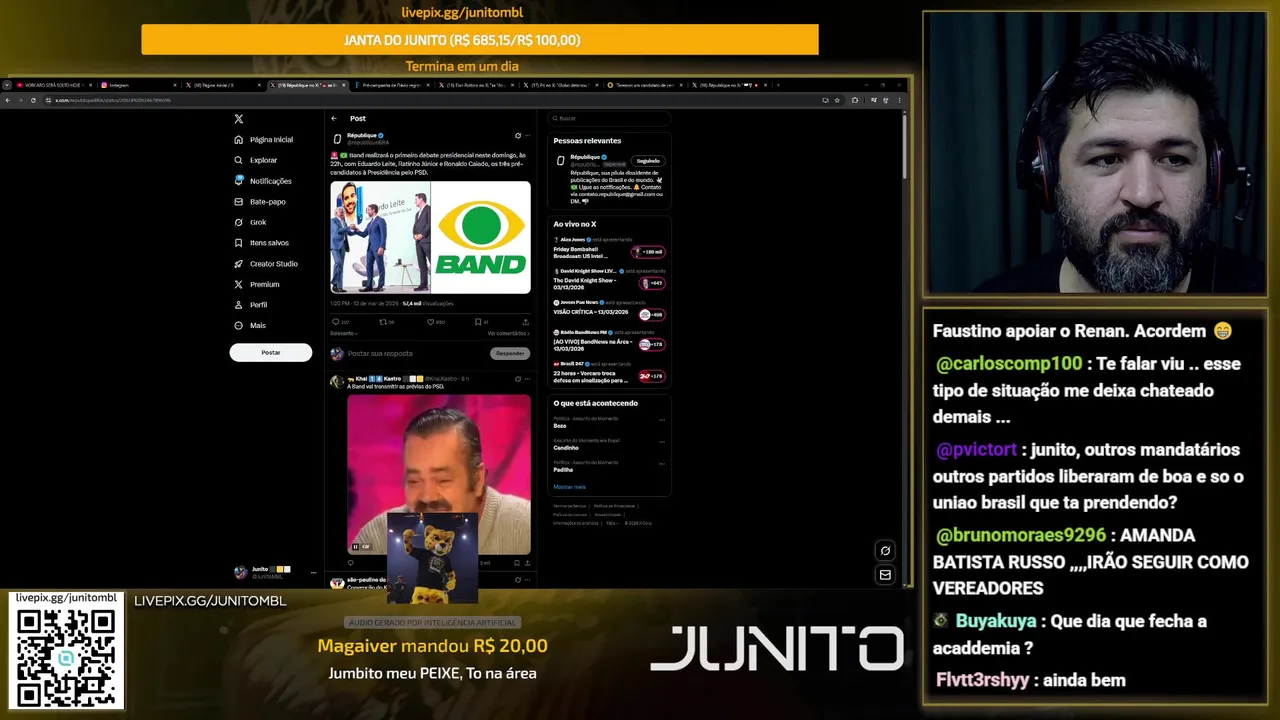Open Página Inicial in the X sidebar
This screenshot has width=1280, height=720.
coord(264,140)
